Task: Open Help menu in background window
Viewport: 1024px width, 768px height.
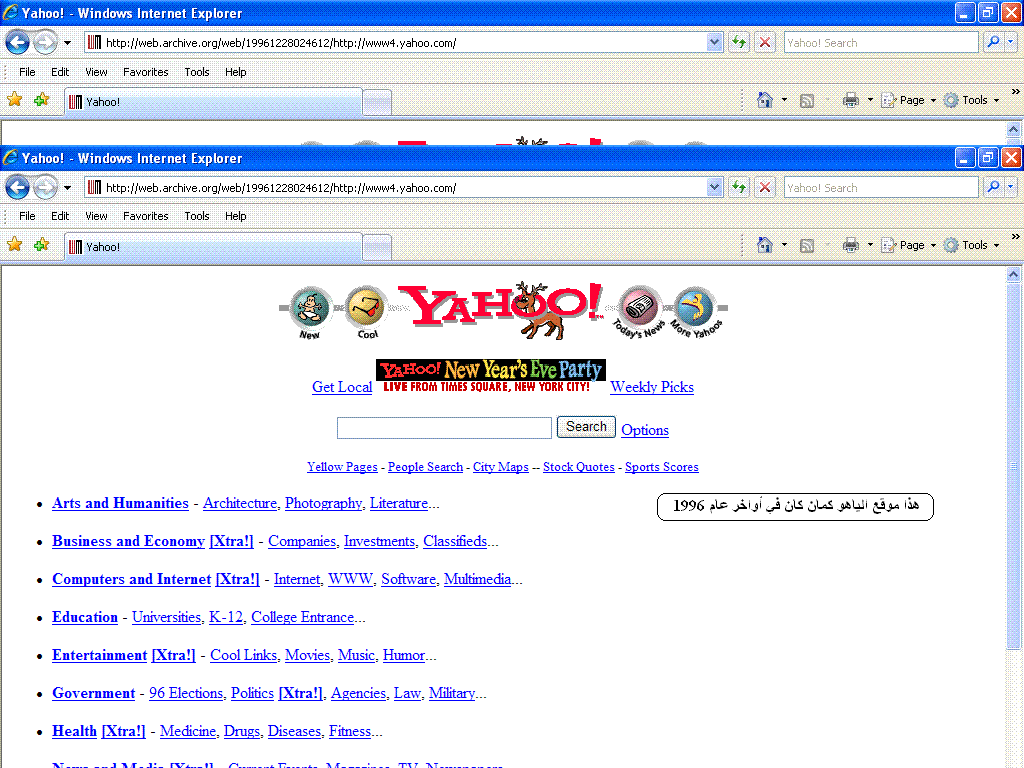Action: (236, 72)
